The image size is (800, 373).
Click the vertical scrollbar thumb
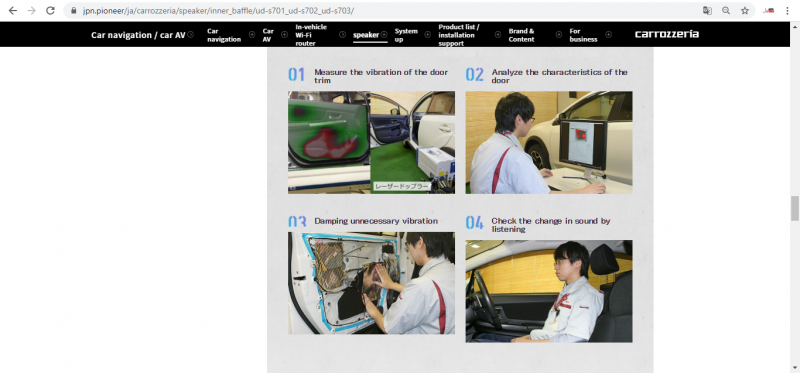(x=795, y=208)
